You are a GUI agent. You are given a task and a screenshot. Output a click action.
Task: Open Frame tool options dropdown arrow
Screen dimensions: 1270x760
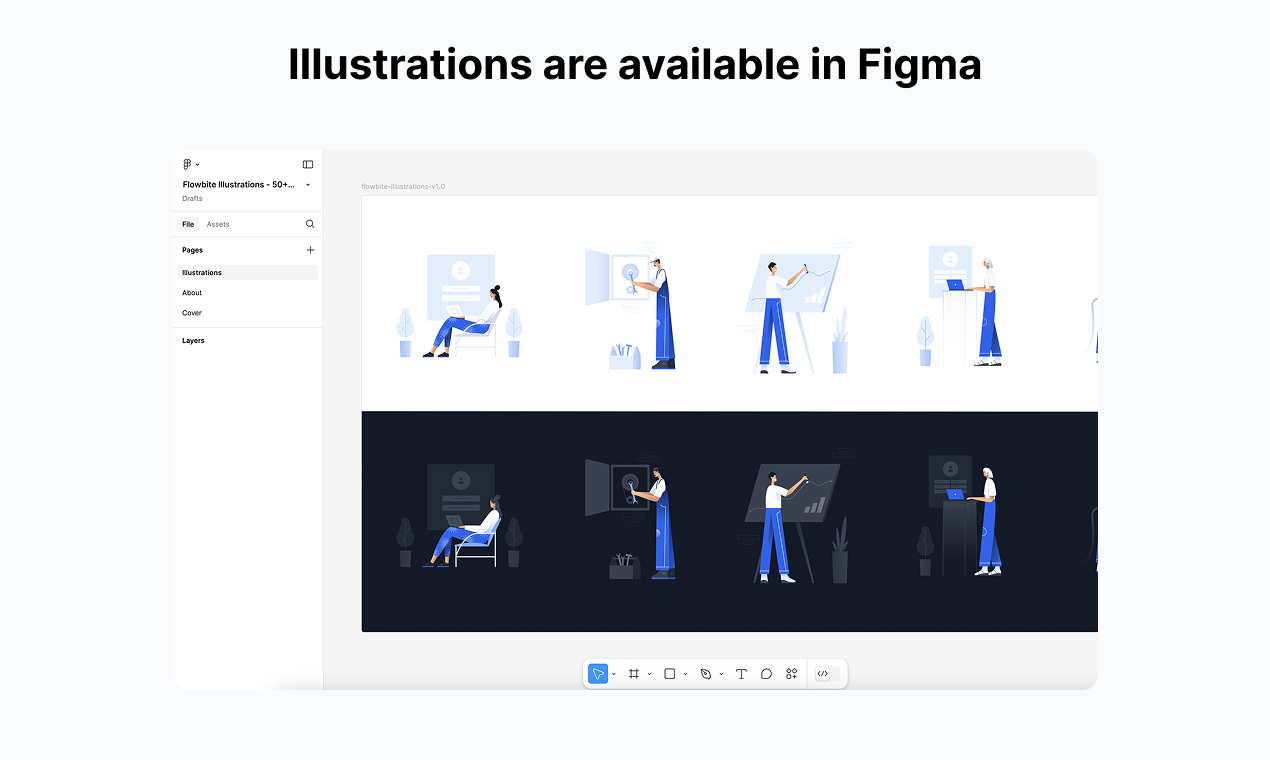[x=649, y=674]
